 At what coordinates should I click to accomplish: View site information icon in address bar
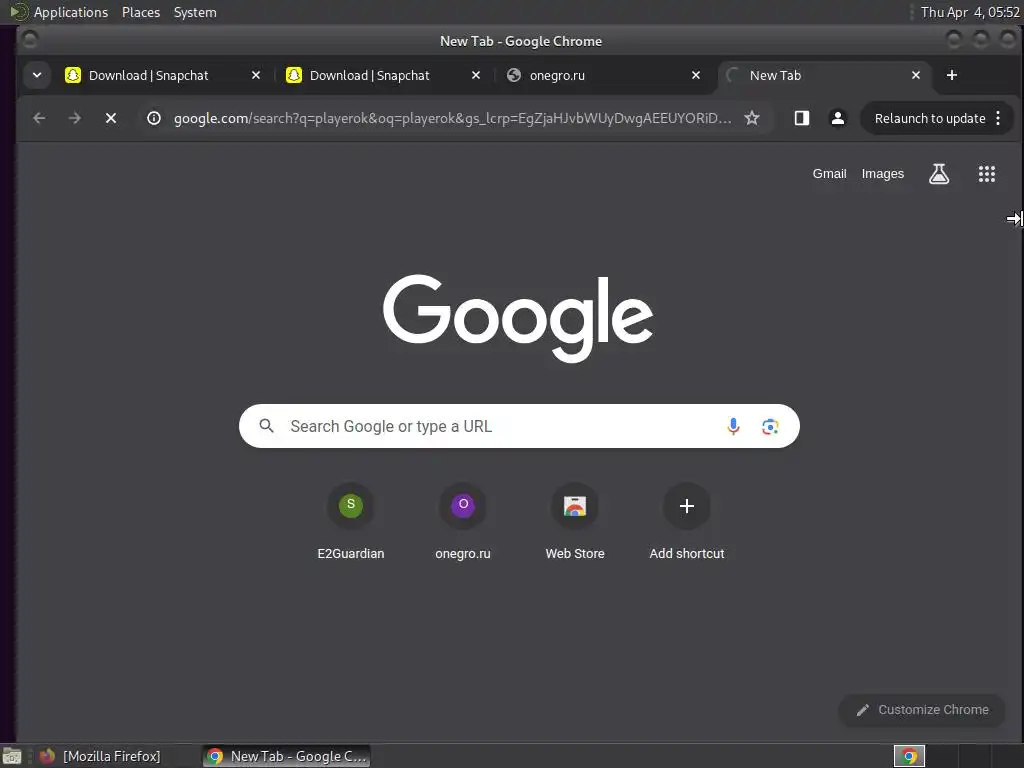(154, 118)
